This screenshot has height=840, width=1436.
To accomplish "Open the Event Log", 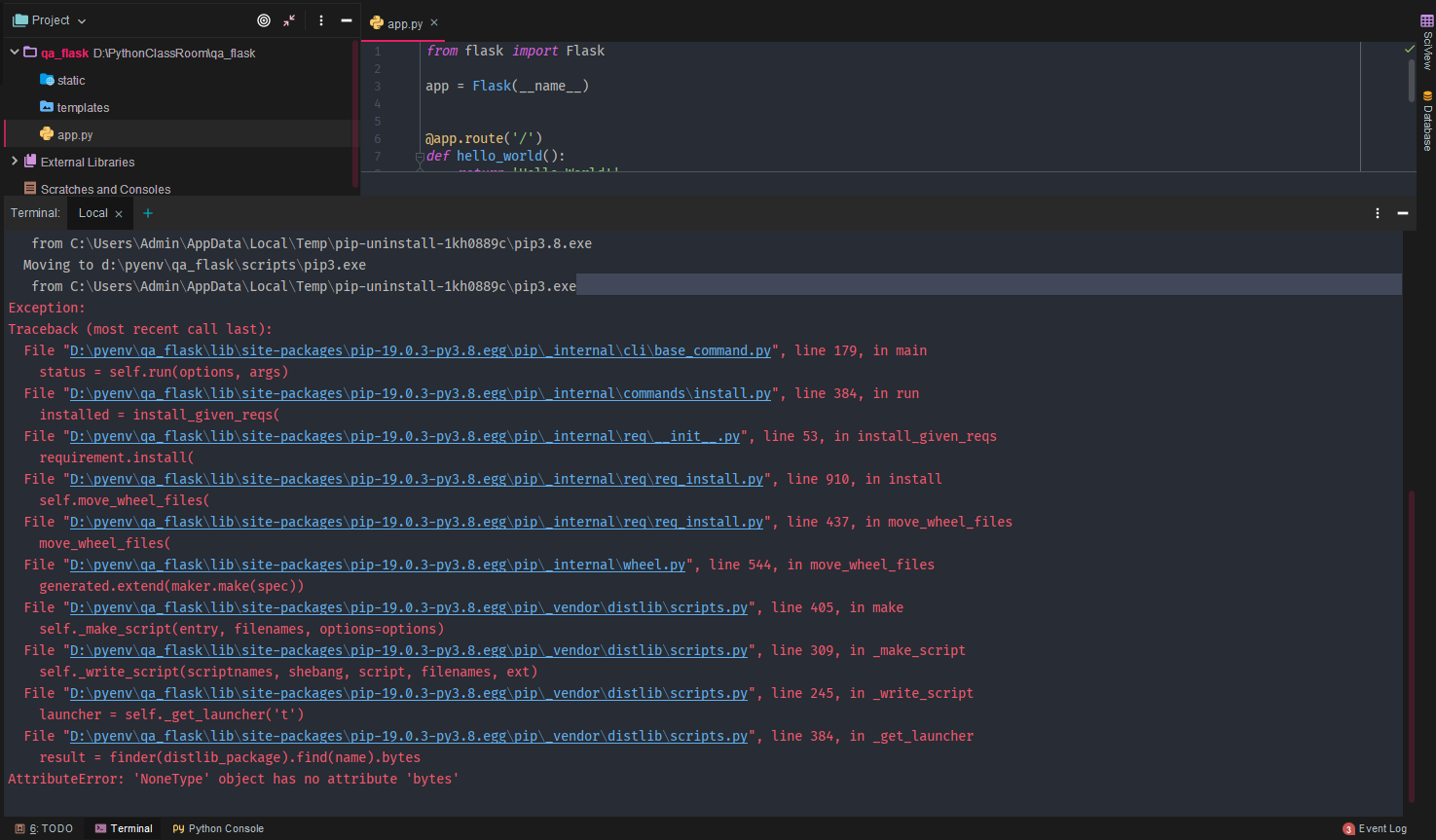I will click(x=1375, y=828).
